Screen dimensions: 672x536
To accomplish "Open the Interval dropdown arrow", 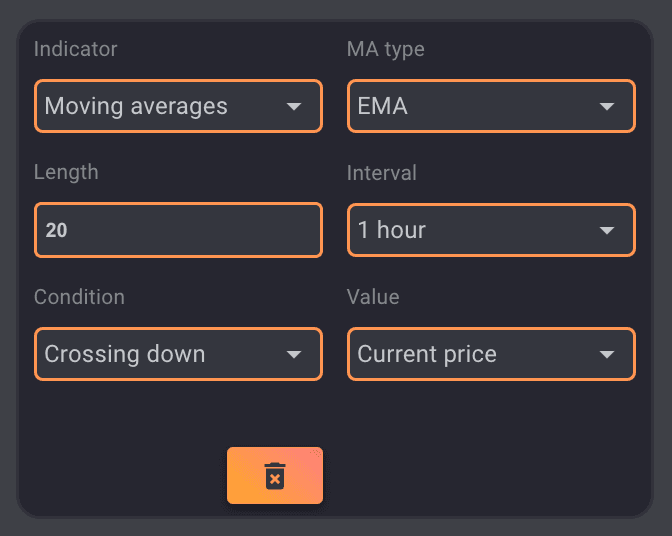I will point(607,231).
